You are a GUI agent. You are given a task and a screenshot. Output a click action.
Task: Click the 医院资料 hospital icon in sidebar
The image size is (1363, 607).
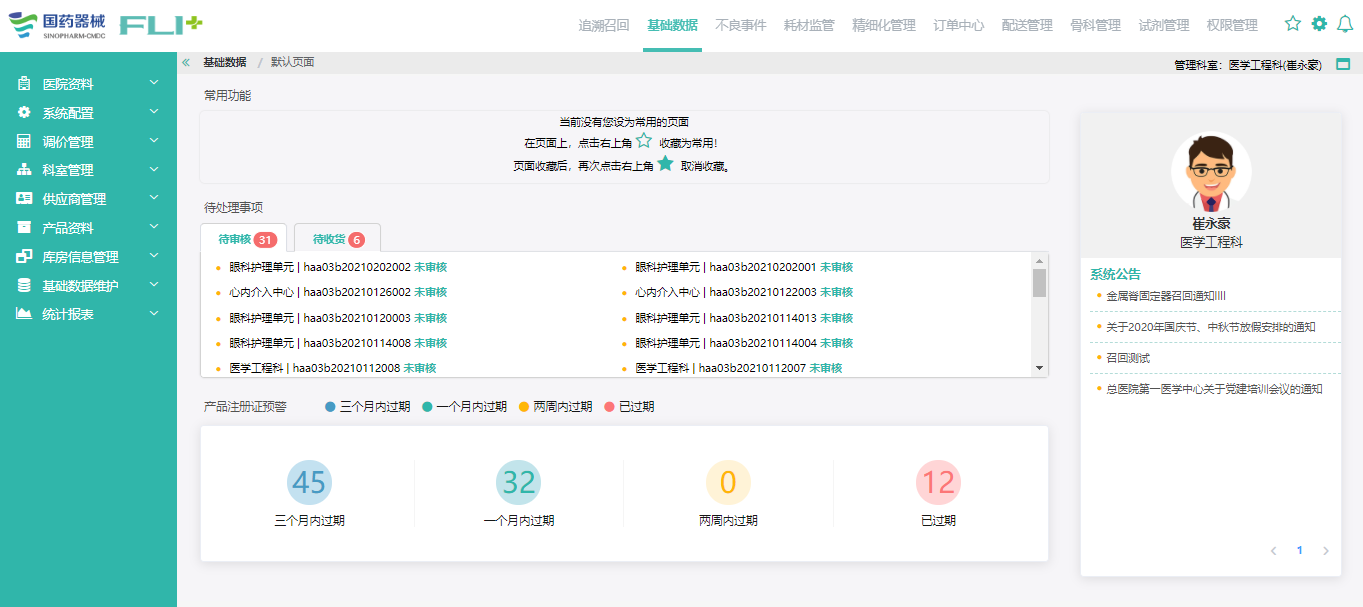24,84
